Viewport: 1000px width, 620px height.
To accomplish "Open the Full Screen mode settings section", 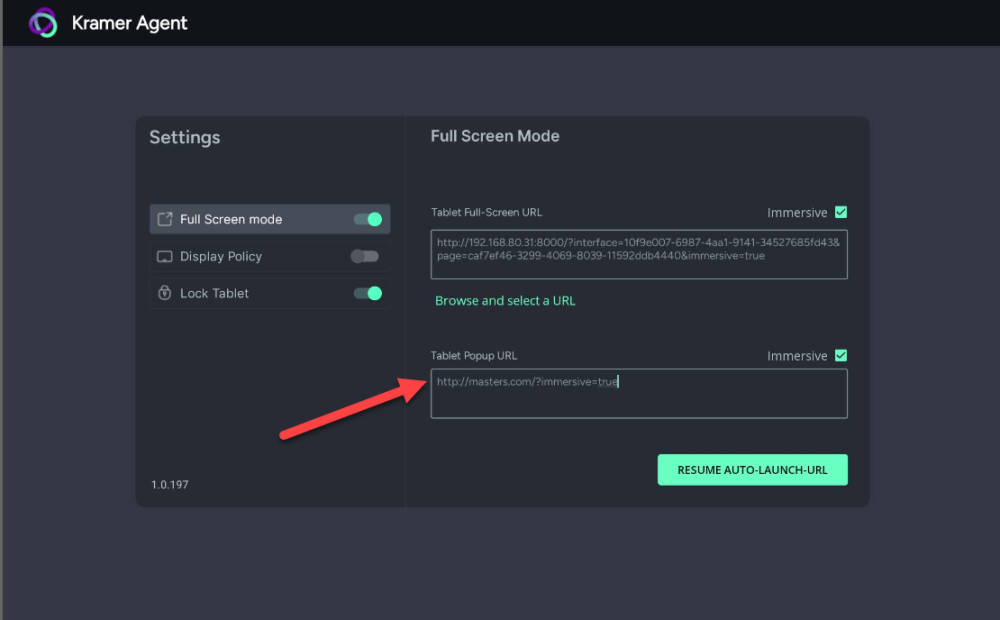I will click(x=231, y=219).
